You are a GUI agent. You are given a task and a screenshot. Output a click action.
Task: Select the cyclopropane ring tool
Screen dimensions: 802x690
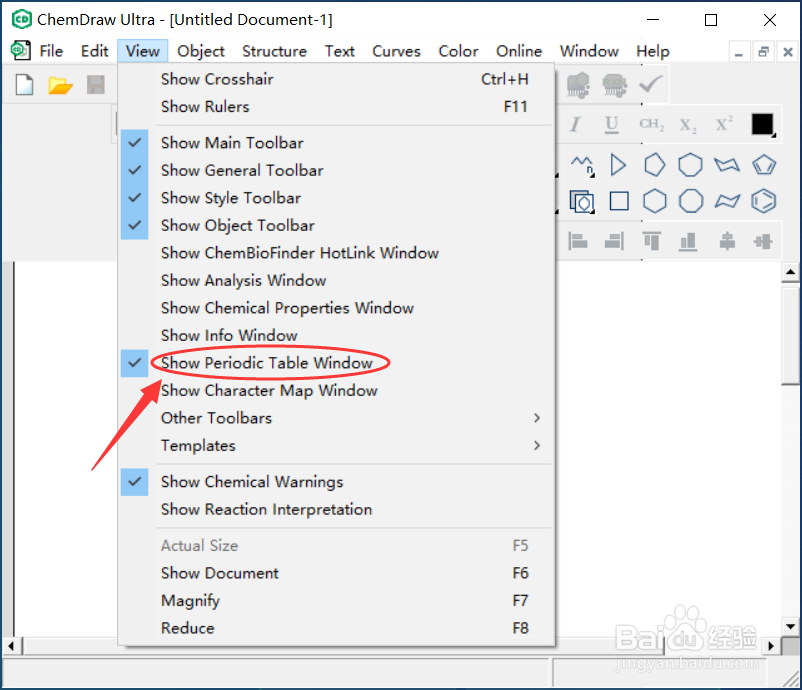tap(618, 165)
